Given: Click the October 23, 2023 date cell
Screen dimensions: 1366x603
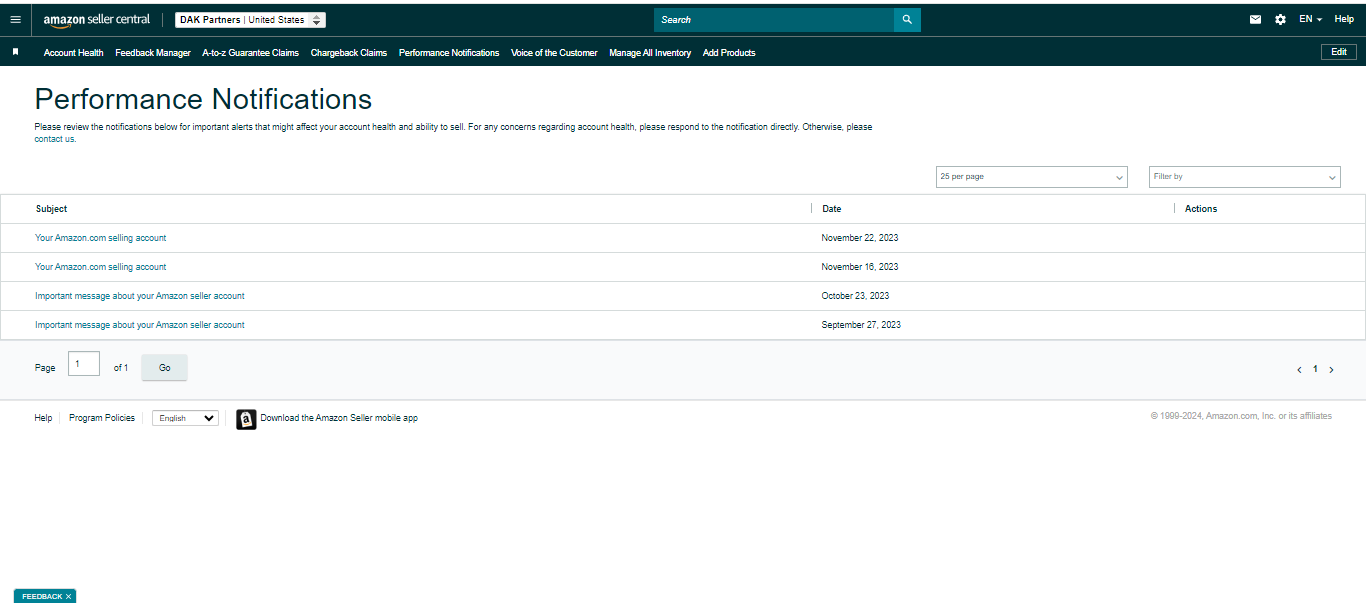Looking at the screenshot, I should pyautogui.click(x=856, y=296).
